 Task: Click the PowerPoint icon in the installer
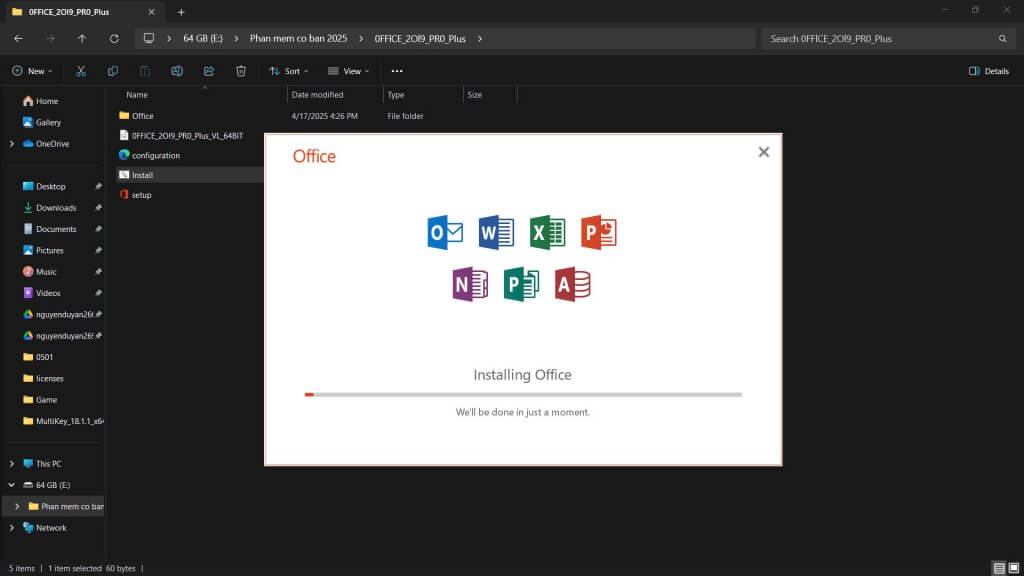[x=600, y=231]
